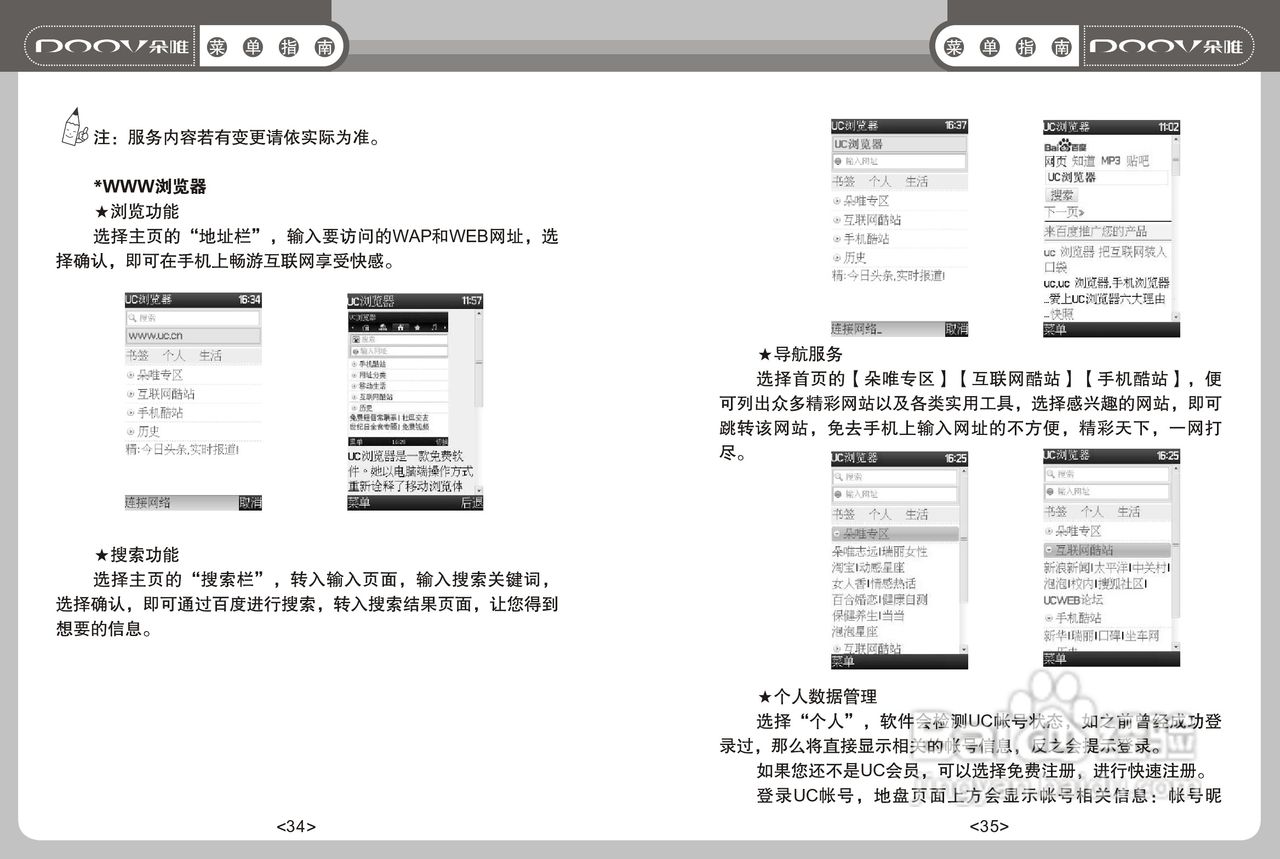Click the scroll-down arrow in 11:57 screenshot
Screen dimensions: 1280x859
(x=479, y=490)
